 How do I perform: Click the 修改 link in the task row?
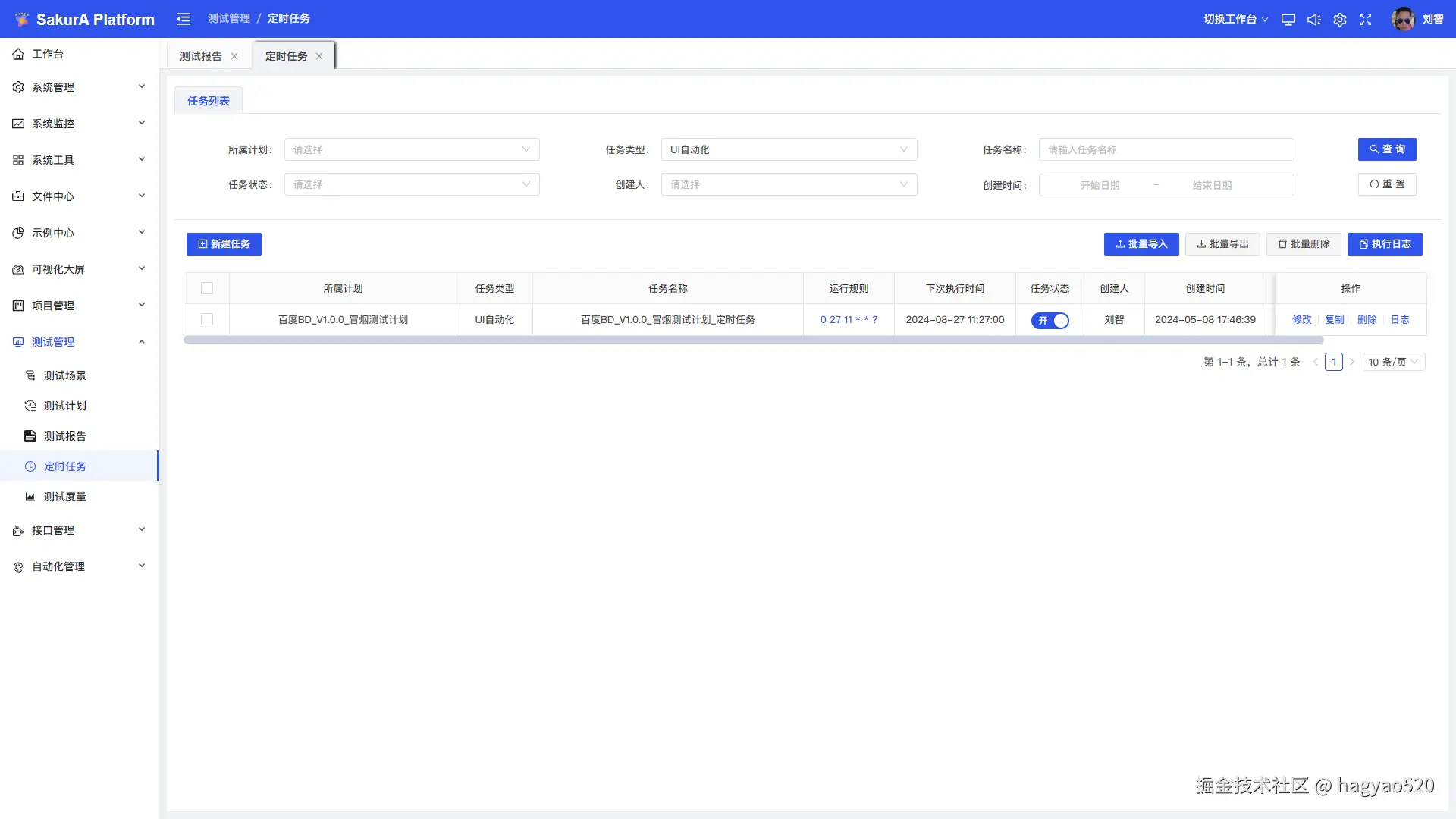(1301, 320)
